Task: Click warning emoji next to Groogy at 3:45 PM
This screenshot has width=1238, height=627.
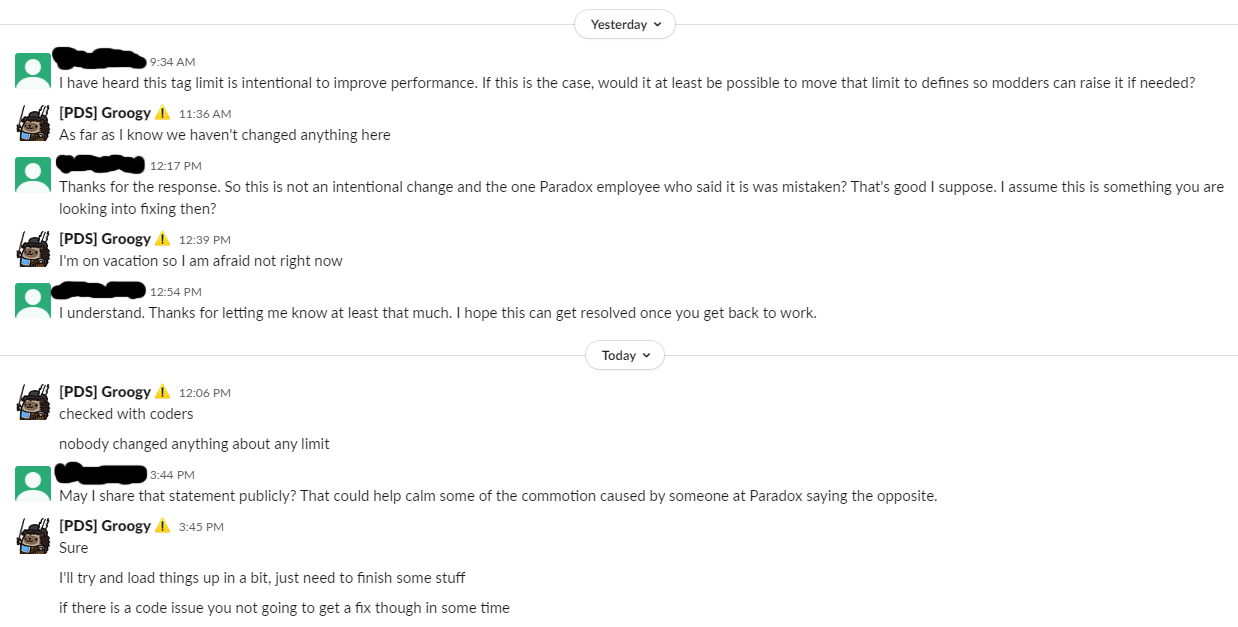Action: click(163, 526)
